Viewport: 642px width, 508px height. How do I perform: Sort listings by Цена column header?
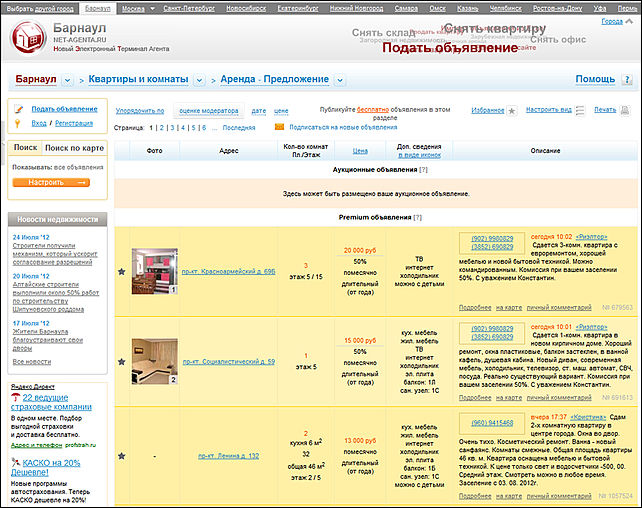[361, 151]
